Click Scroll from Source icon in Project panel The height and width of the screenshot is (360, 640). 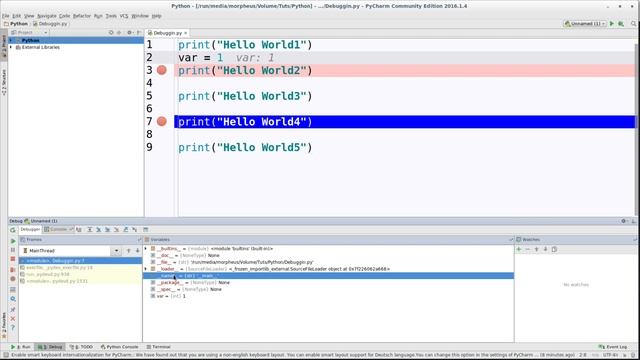coord(111,33)
